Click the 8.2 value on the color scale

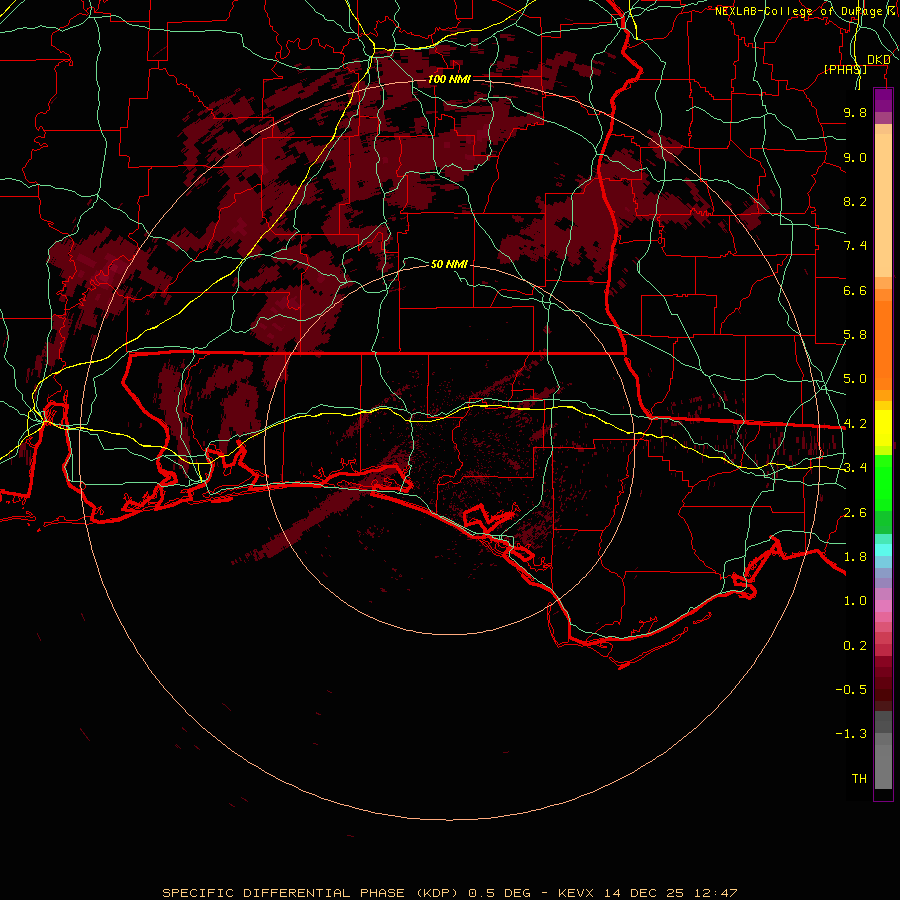point(855,201)
